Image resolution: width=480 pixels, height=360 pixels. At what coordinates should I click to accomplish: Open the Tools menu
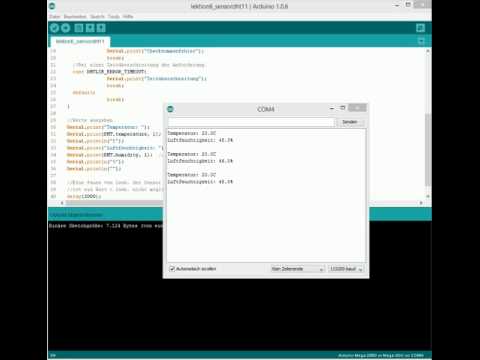(114, 16)
